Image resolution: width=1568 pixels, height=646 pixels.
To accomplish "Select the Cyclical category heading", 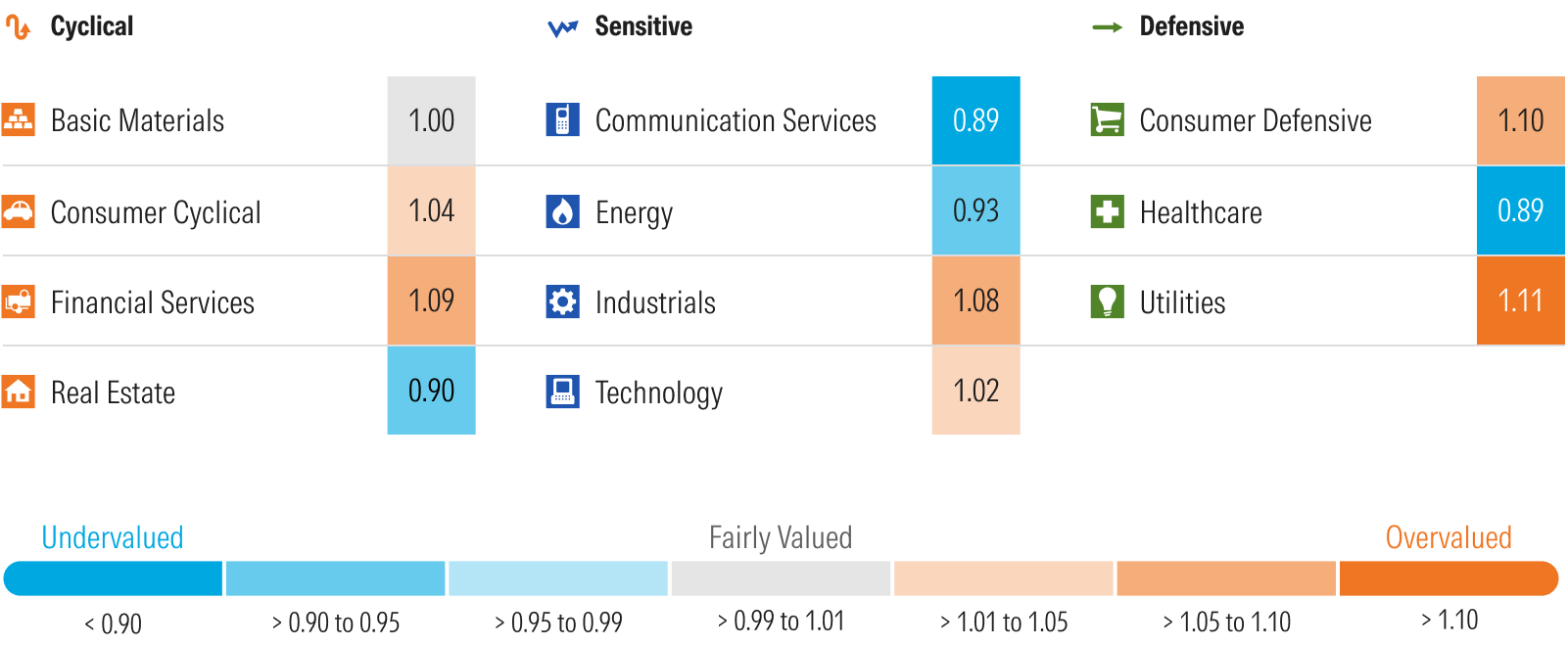I will click(91, 26).
